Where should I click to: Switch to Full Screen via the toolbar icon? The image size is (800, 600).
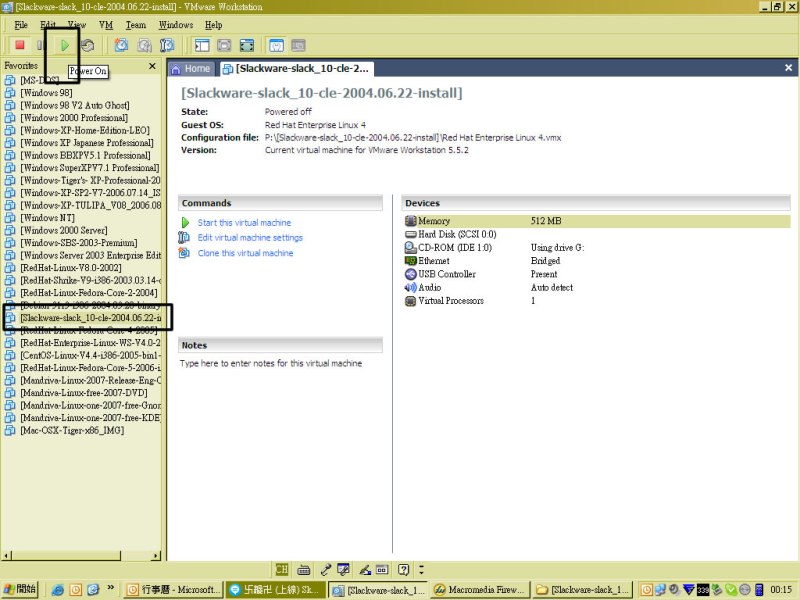pos(246,45)
